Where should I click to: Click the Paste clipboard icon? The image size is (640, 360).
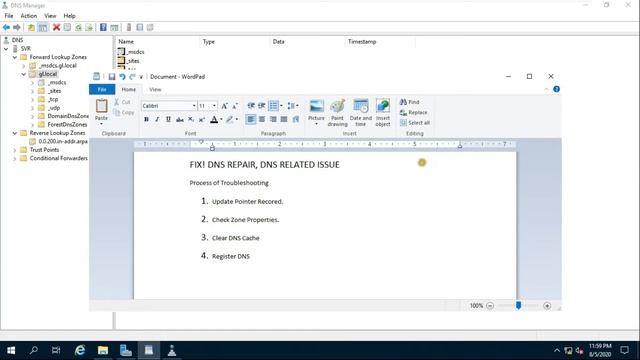click(x=101, y=106)
